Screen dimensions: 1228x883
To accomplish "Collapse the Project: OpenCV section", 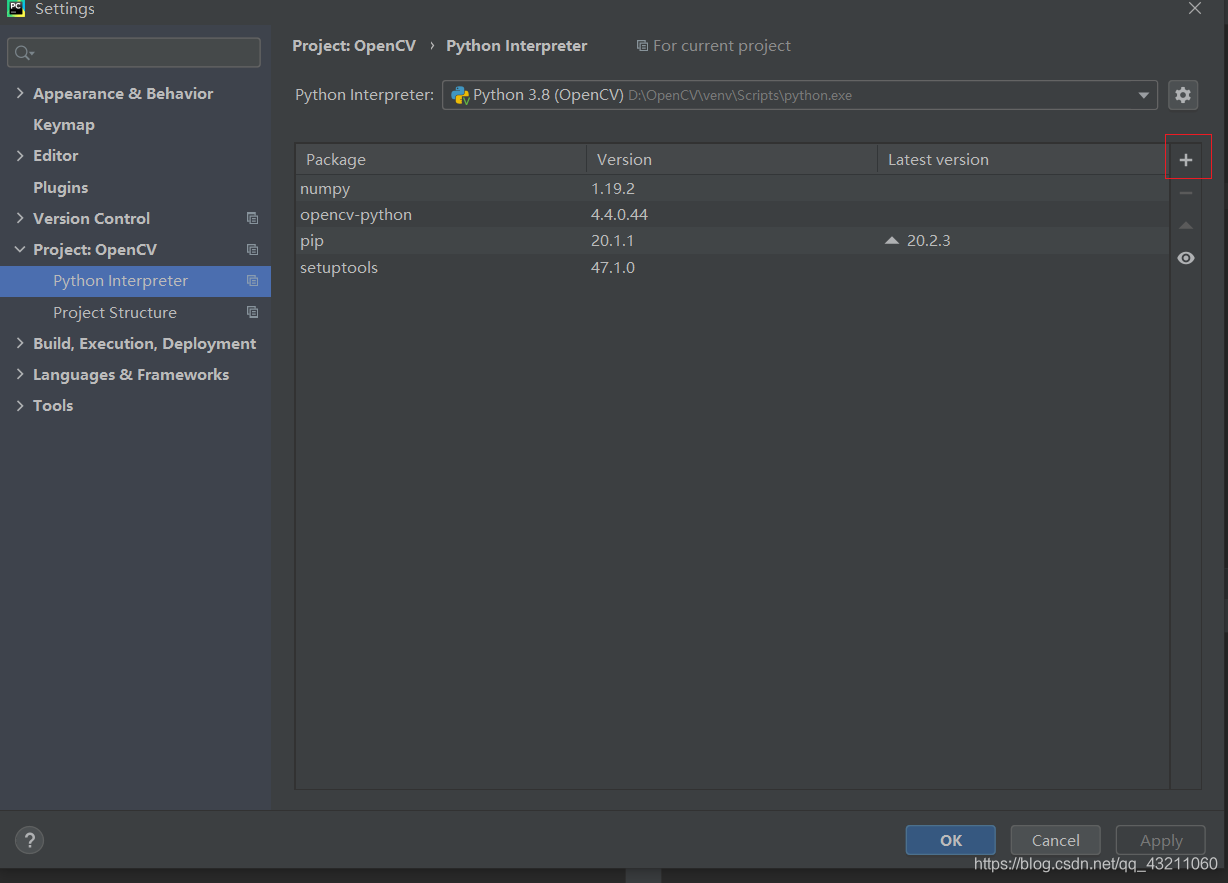I will [20, 250].
